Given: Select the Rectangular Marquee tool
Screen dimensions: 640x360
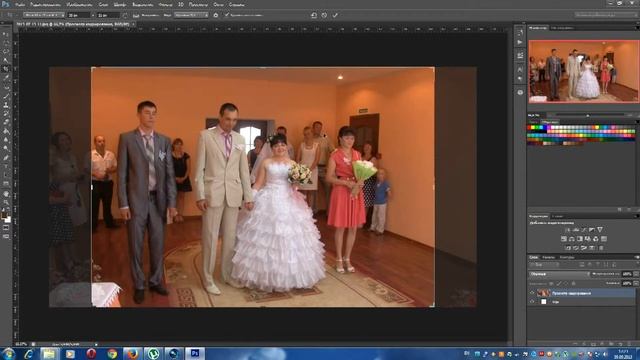Looking at the screenshot, I should tap(6, 43).
